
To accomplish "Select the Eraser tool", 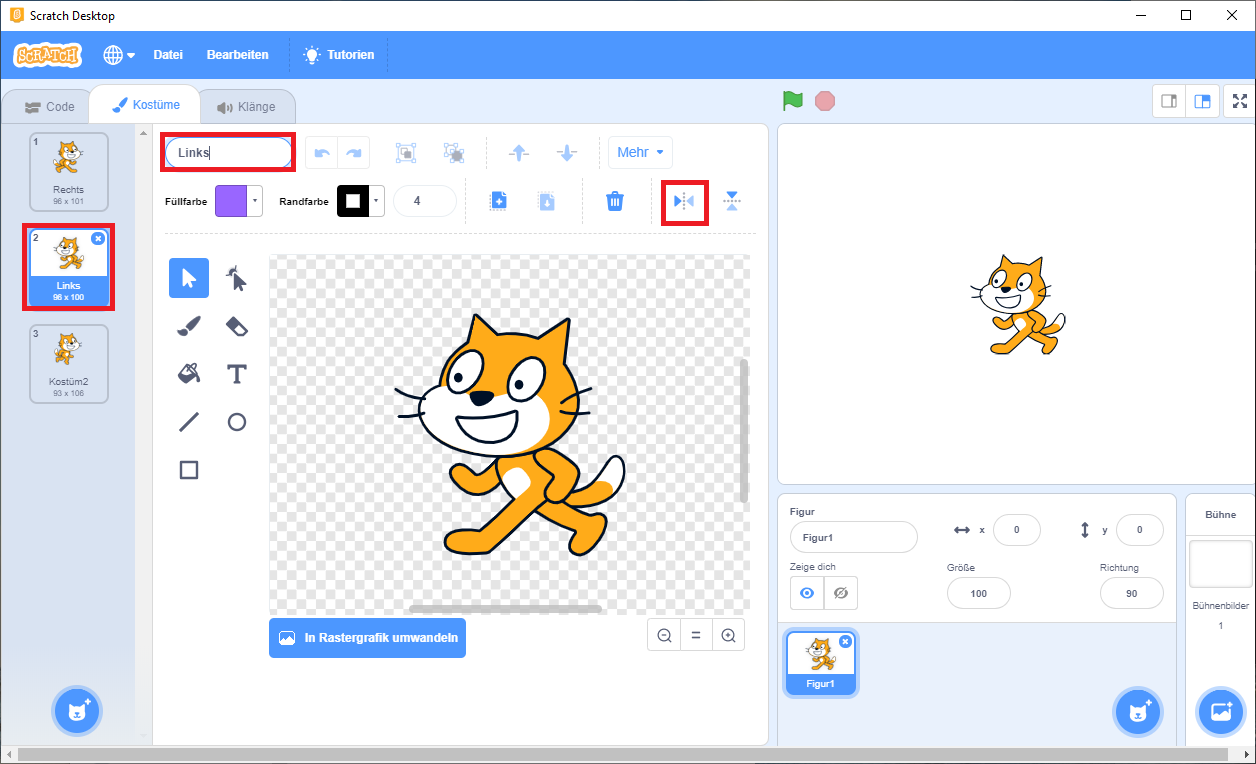I will pos(237,326).
